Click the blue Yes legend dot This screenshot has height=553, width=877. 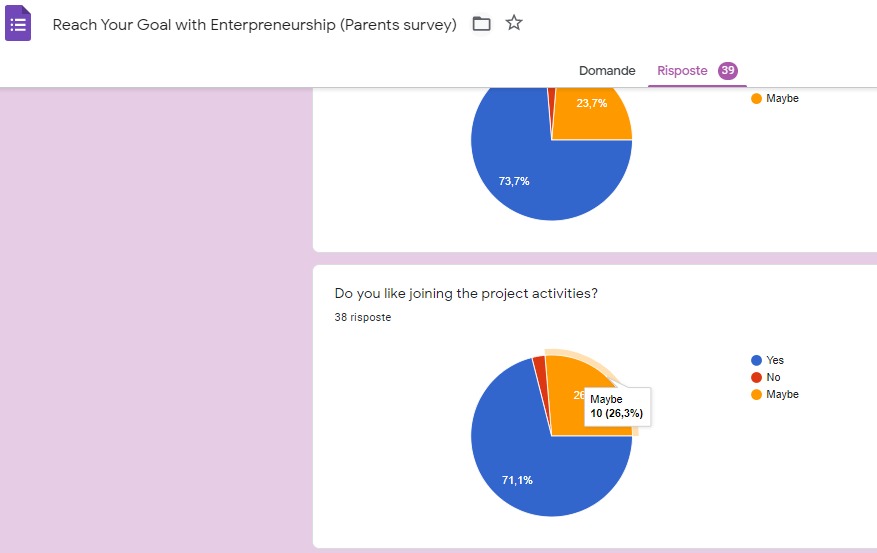click(756, 360)
